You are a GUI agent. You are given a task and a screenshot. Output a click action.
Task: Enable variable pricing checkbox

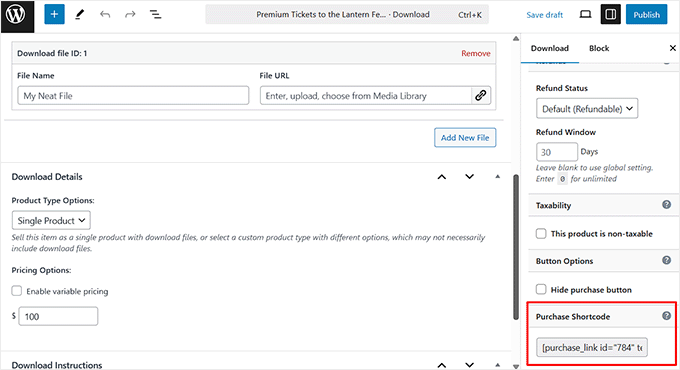(x=17, y=291)
